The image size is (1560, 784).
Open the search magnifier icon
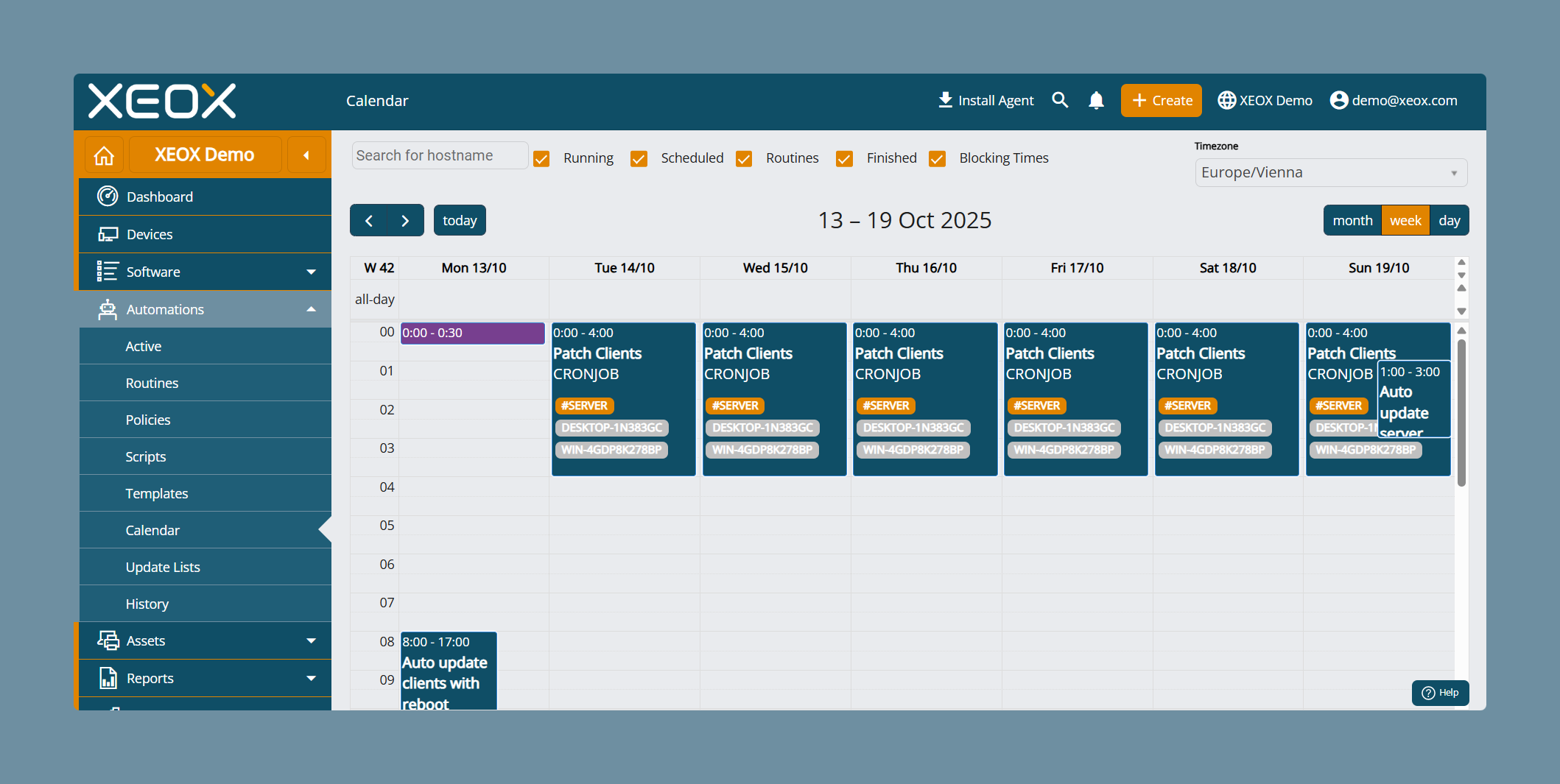click(x=1060, y=100)
